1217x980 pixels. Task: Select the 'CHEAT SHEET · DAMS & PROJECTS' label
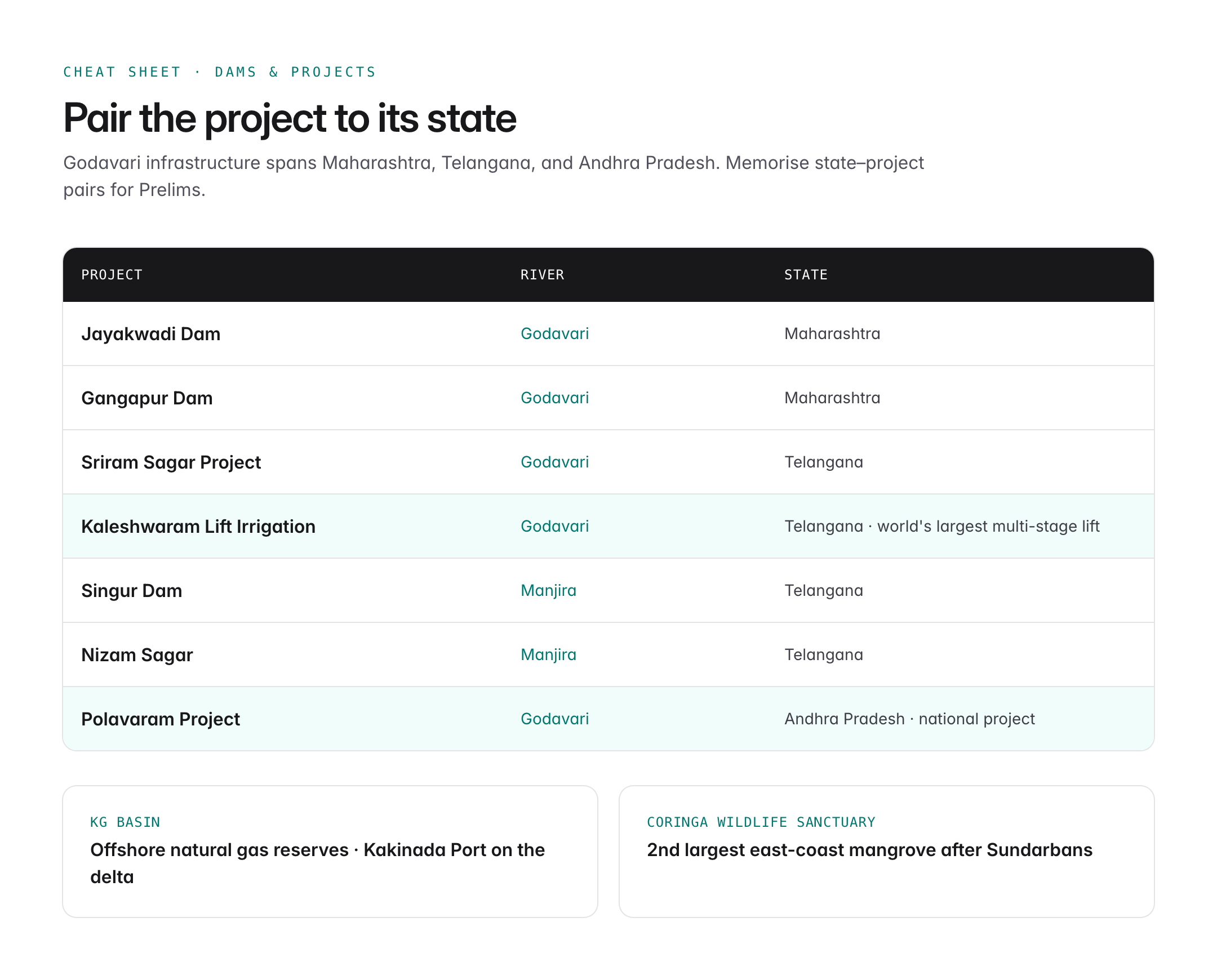220,72
